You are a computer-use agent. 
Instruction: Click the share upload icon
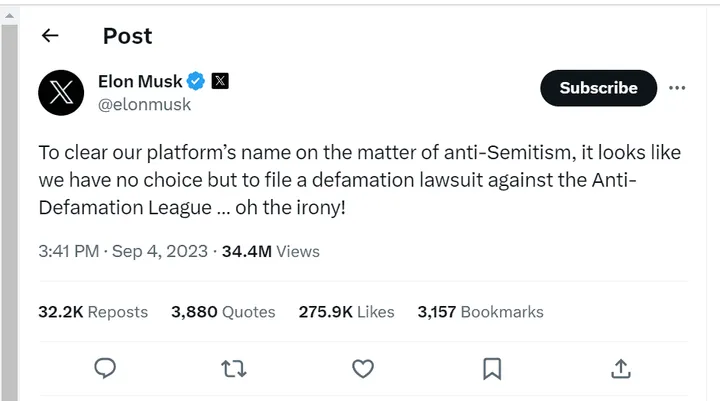(620, 369)
